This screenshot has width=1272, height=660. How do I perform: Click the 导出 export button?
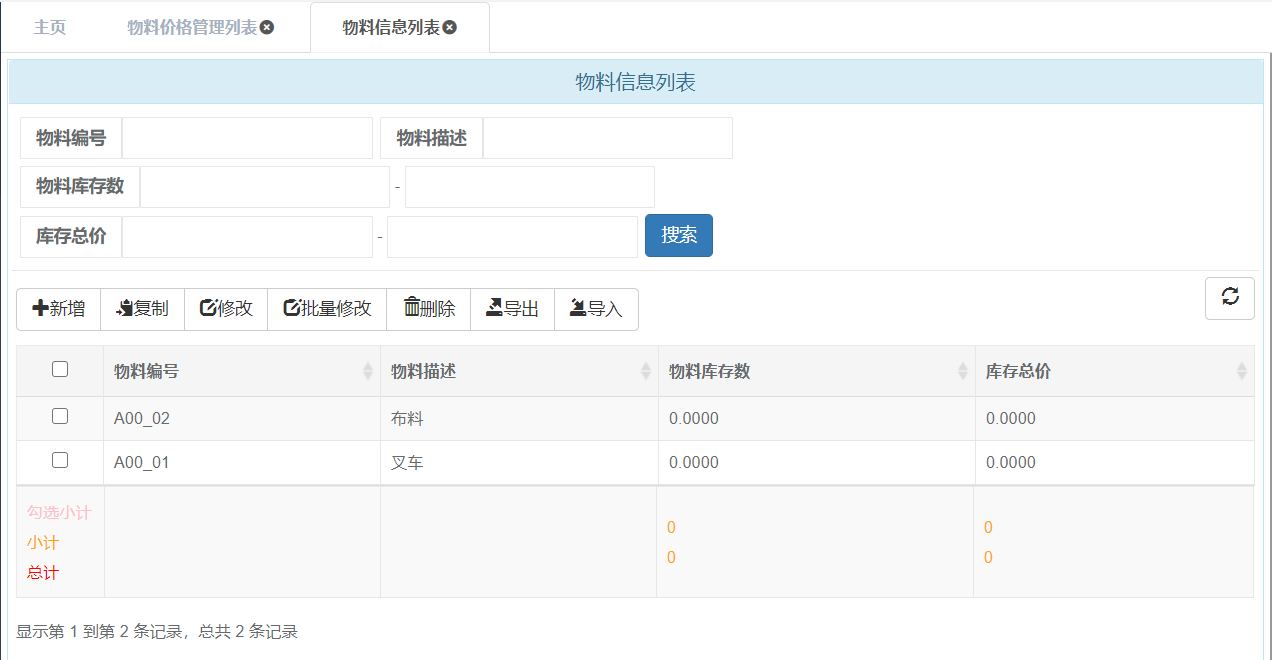(513, 309)
